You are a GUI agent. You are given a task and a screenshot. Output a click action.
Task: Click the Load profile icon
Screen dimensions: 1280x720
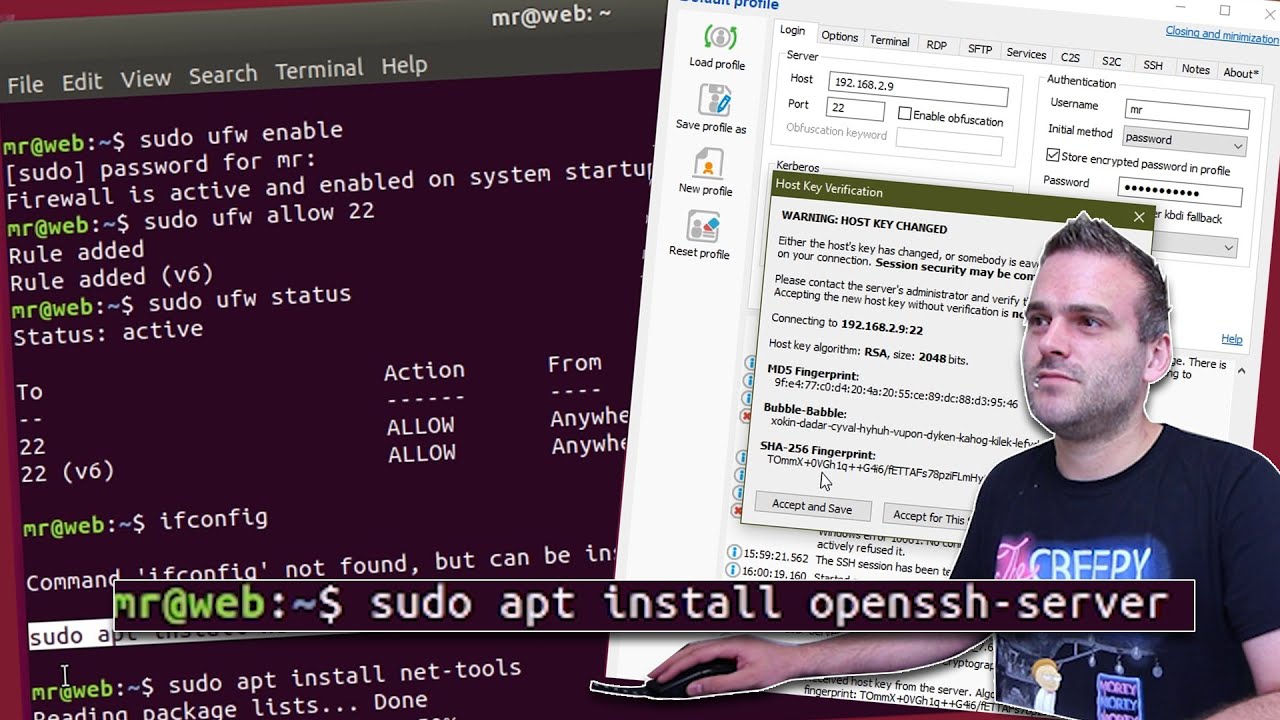pos(719,39)
